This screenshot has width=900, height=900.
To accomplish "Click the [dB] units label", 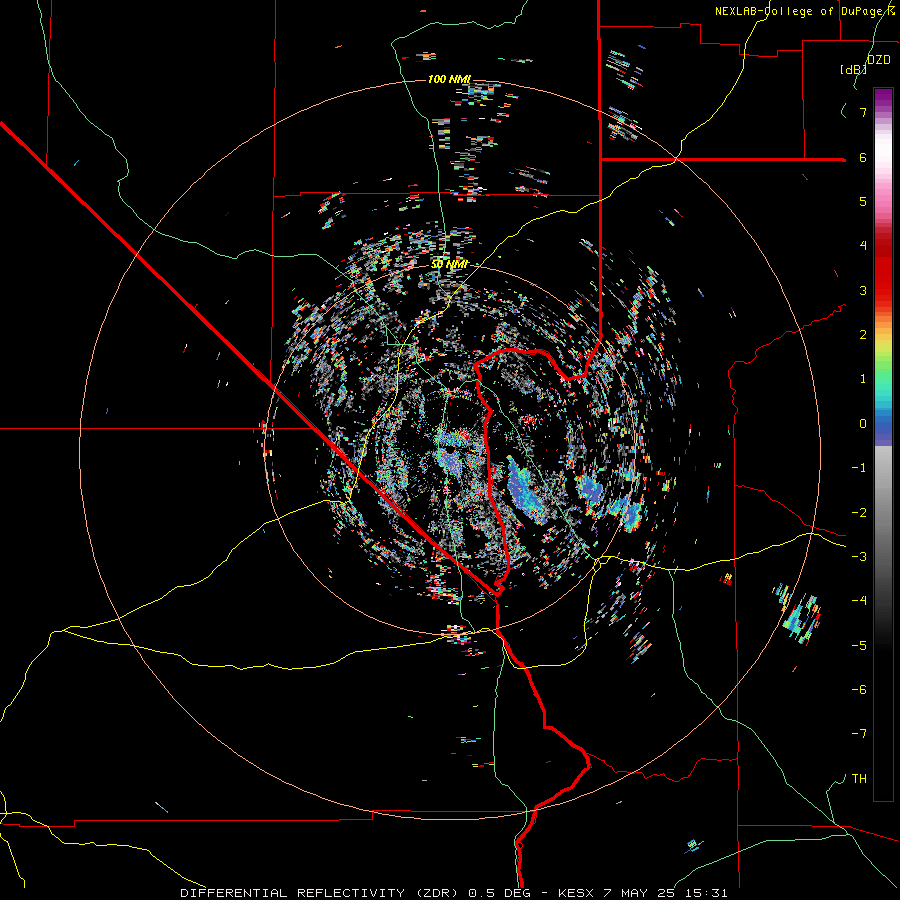I will pos(853,69).
